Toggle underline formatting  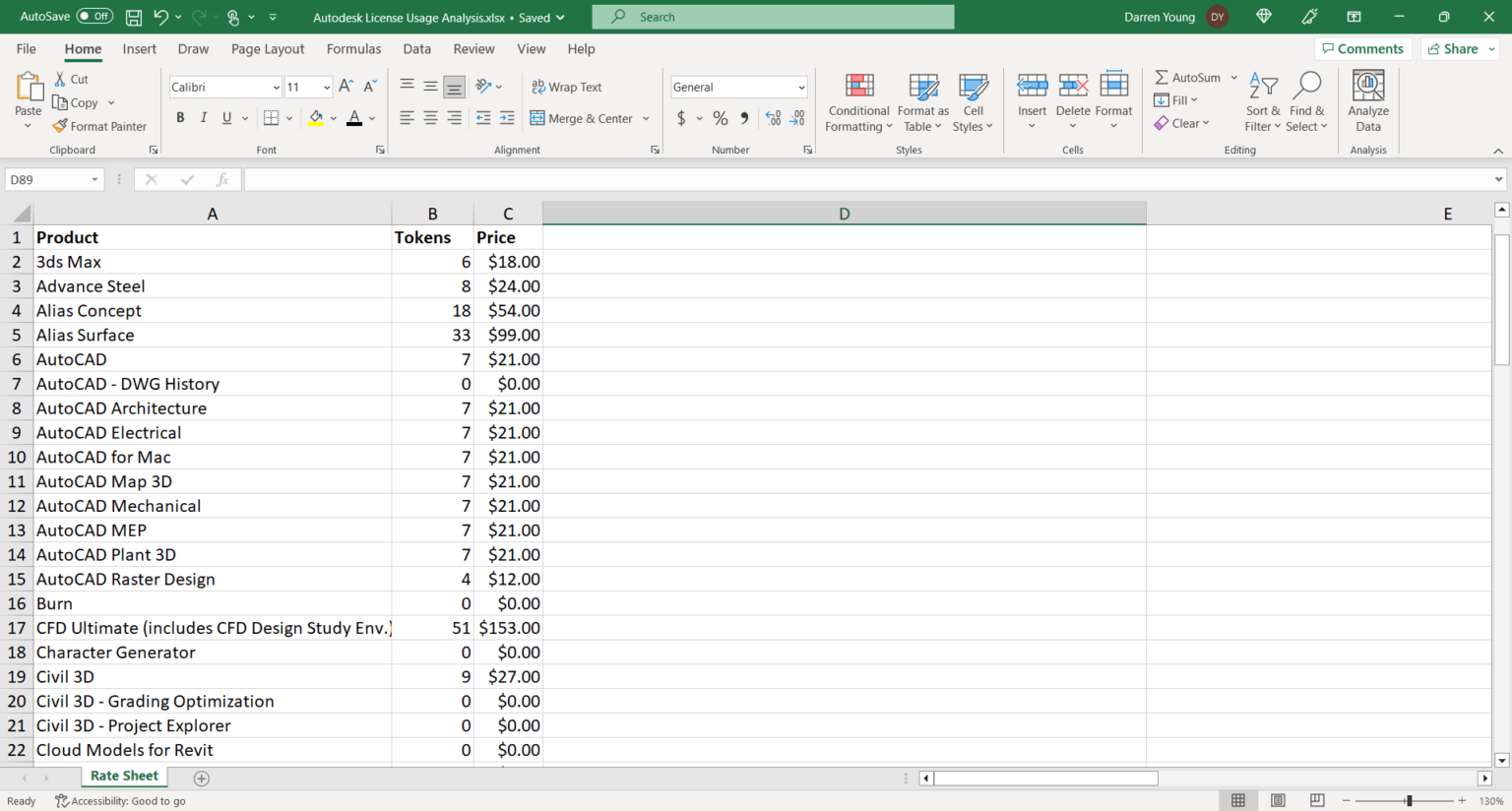point(224,117)
